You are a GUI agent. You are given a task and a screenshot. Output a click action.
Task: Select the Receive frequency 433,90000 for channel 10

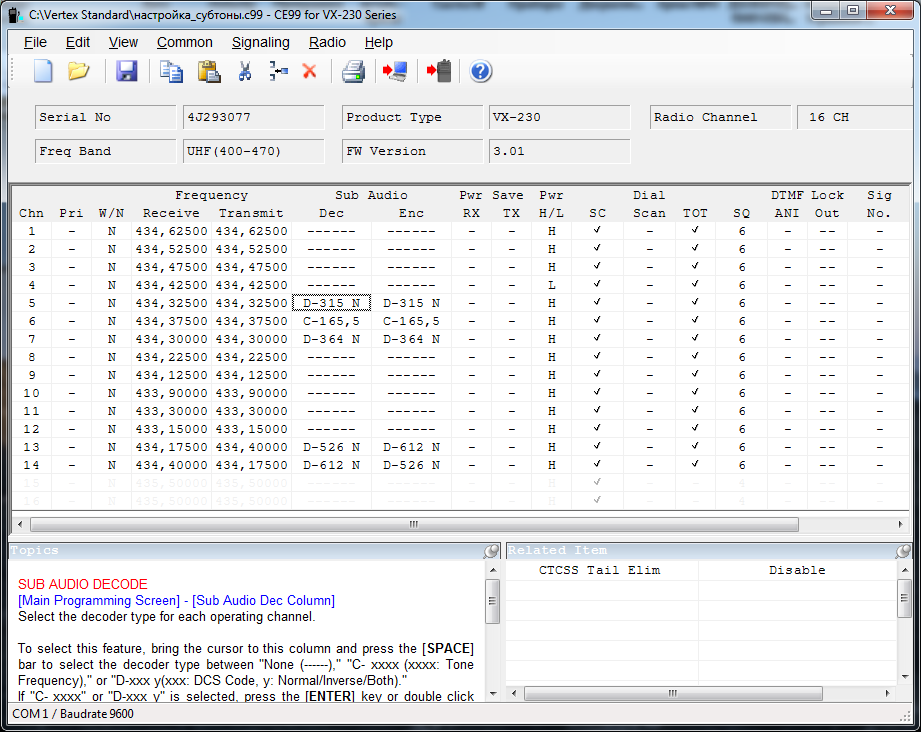pos(172,393)
